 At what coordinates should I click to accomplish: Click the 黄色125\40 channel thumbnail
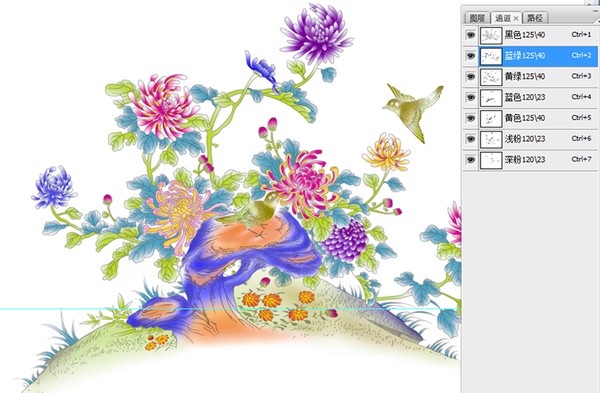[x=491, y=118]
